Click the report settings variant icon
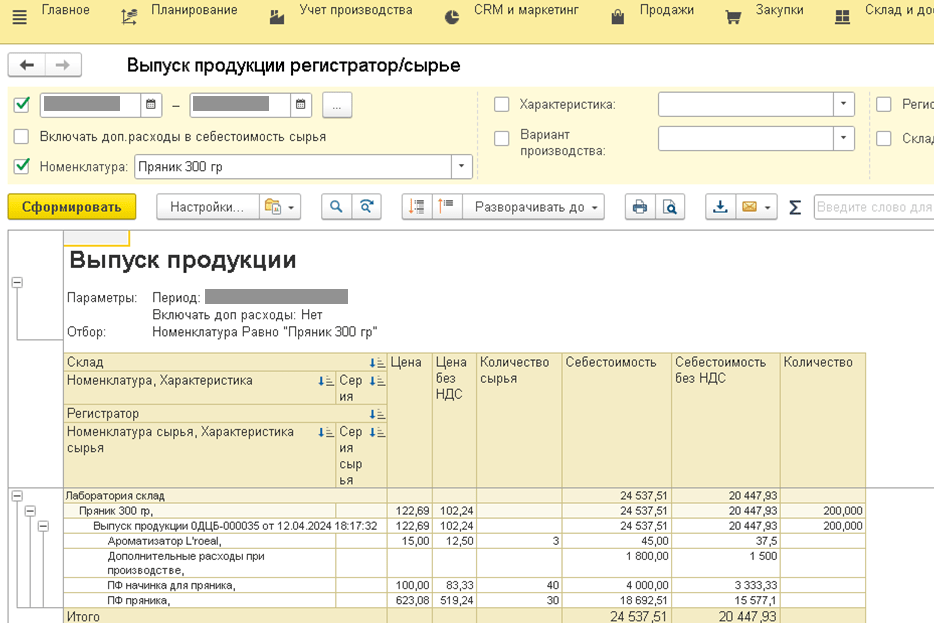This screenshot has width=934, height=623. 273,207
